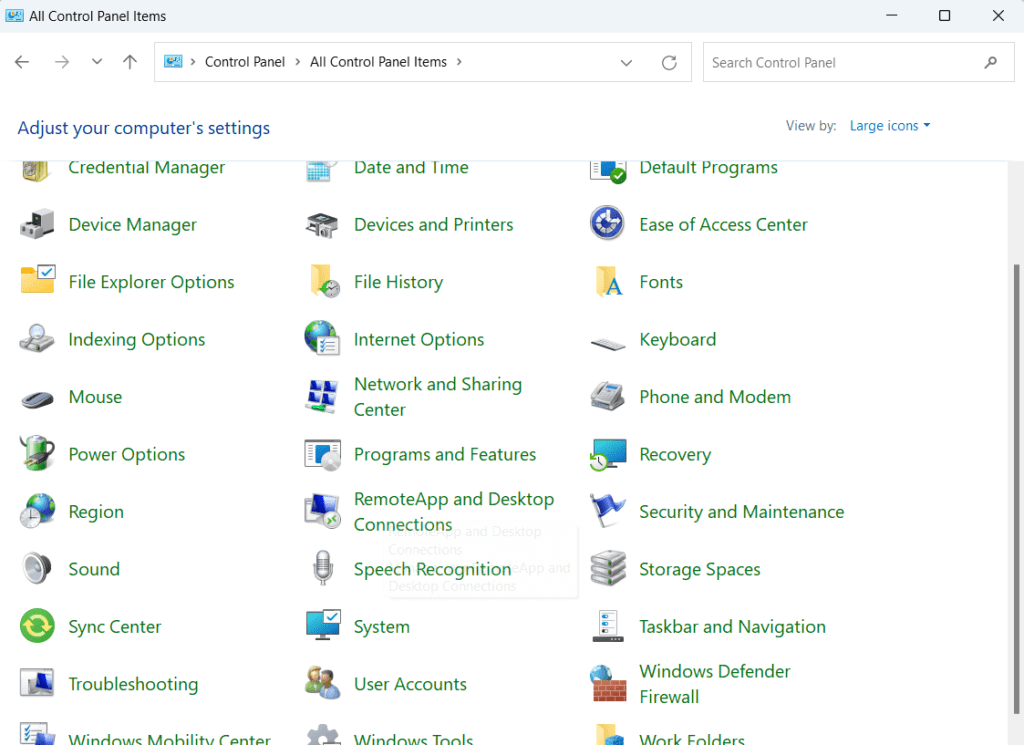Open the Device Manager text link
1024x745 pixels.
click(133, 225)
